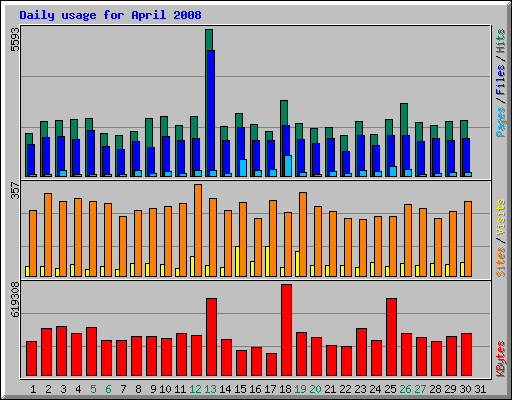Click day 28 on the x-axis

pyautogui.click(x=435, y=389)
